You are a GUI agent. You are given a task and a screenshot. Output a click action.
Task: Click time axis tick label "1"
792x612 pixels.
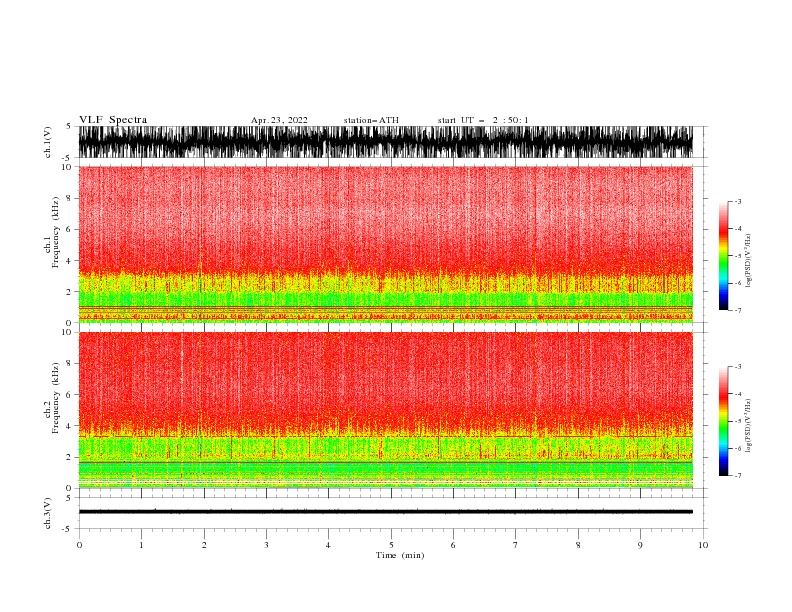141,545
